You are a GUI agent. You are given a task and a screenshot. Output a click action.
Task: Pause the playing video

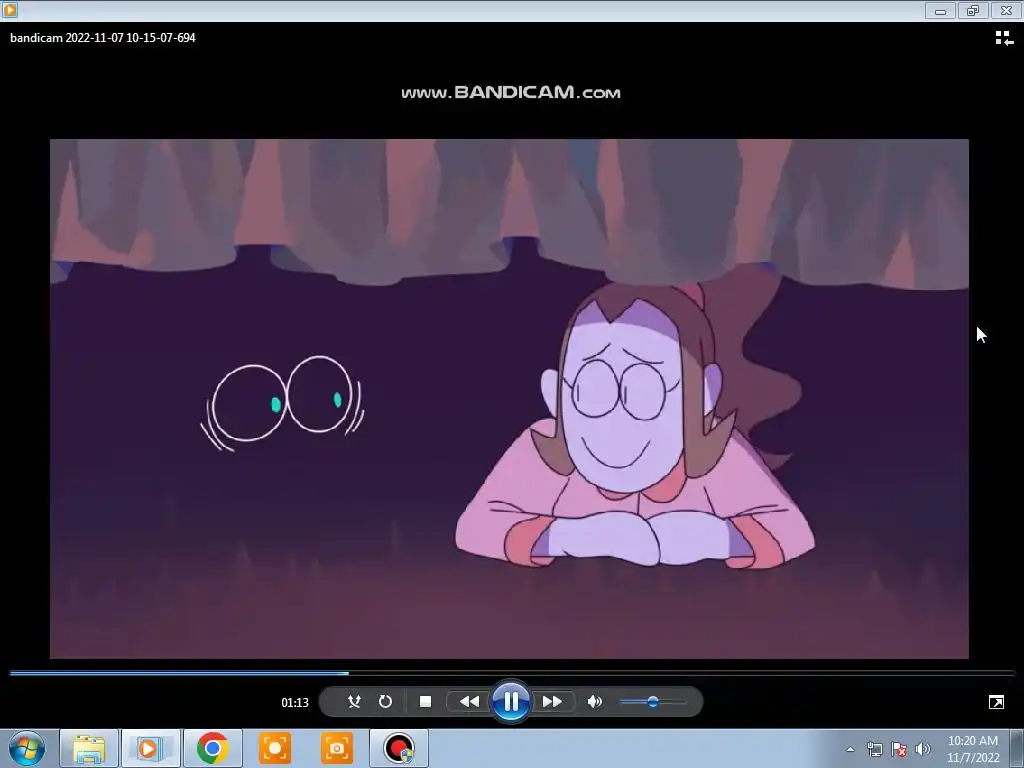[x=511, y=701]
